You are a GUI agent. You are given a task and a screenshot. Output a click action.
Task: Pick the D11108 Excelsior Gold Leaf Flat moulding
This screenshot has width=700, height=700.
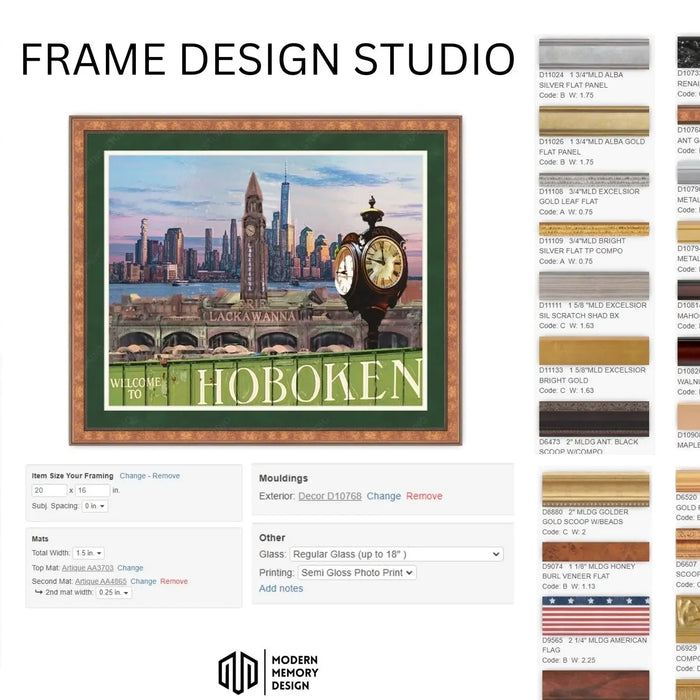click(594, 180)
